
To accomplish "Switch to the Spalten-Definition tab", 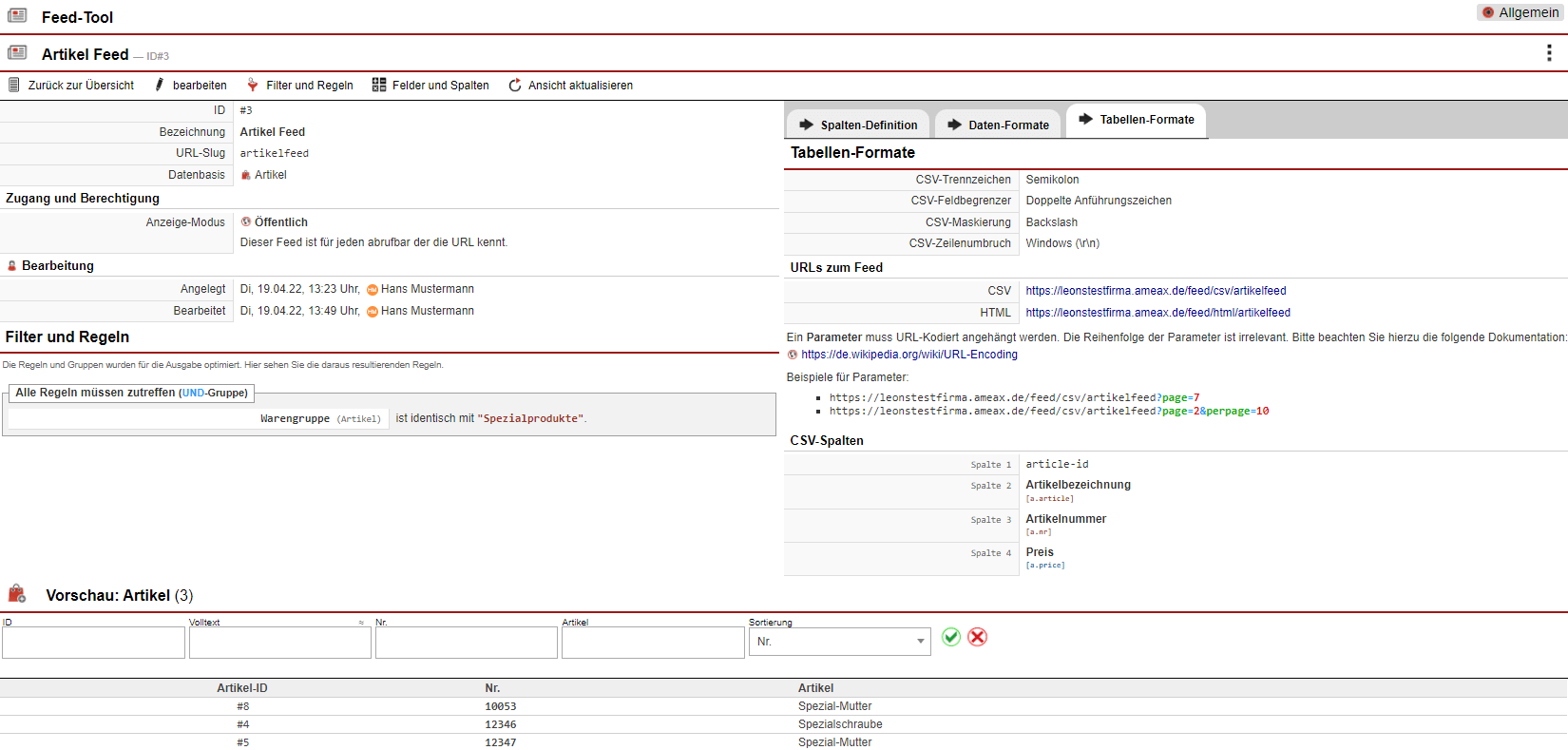I will [858, 125].
